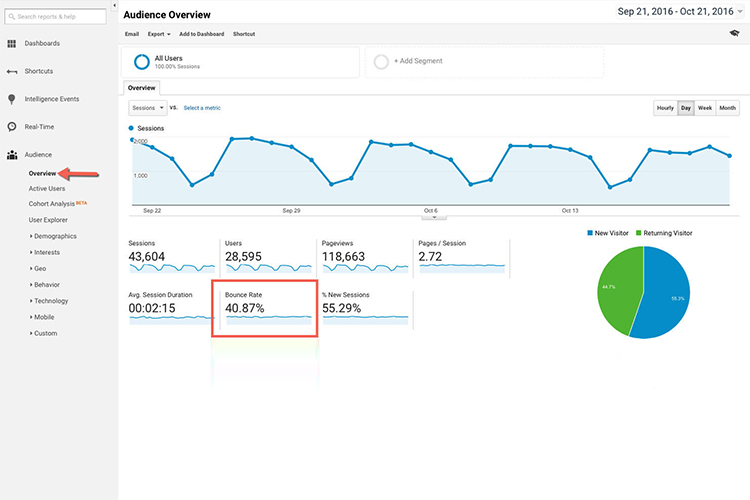Viewport: 750px width, 500px height.
Task: Open Active Users report in sidebar
Action: tap(47, 188)
